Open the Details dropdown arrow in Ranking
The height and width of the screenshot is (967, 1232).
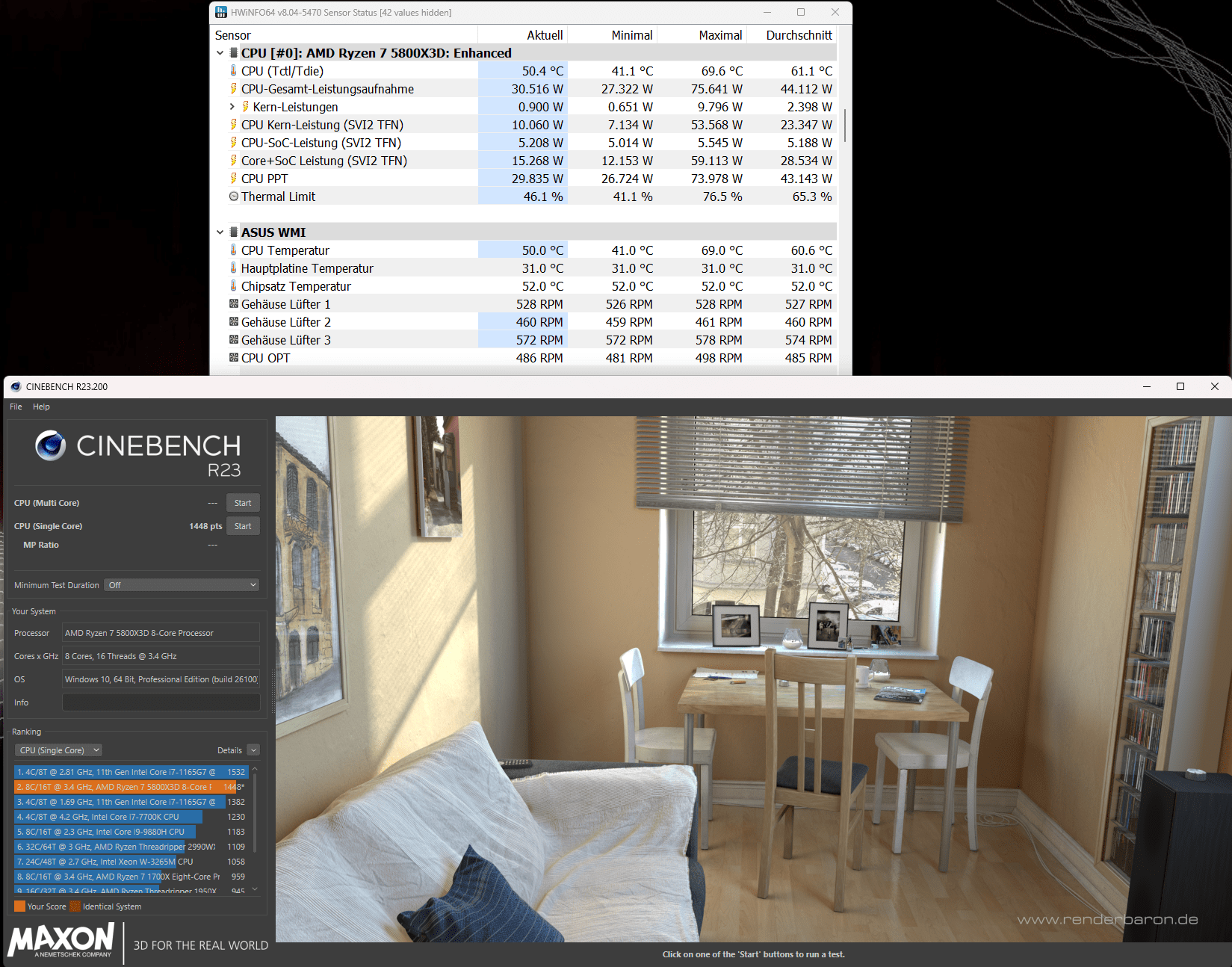[x=253, y=750]
